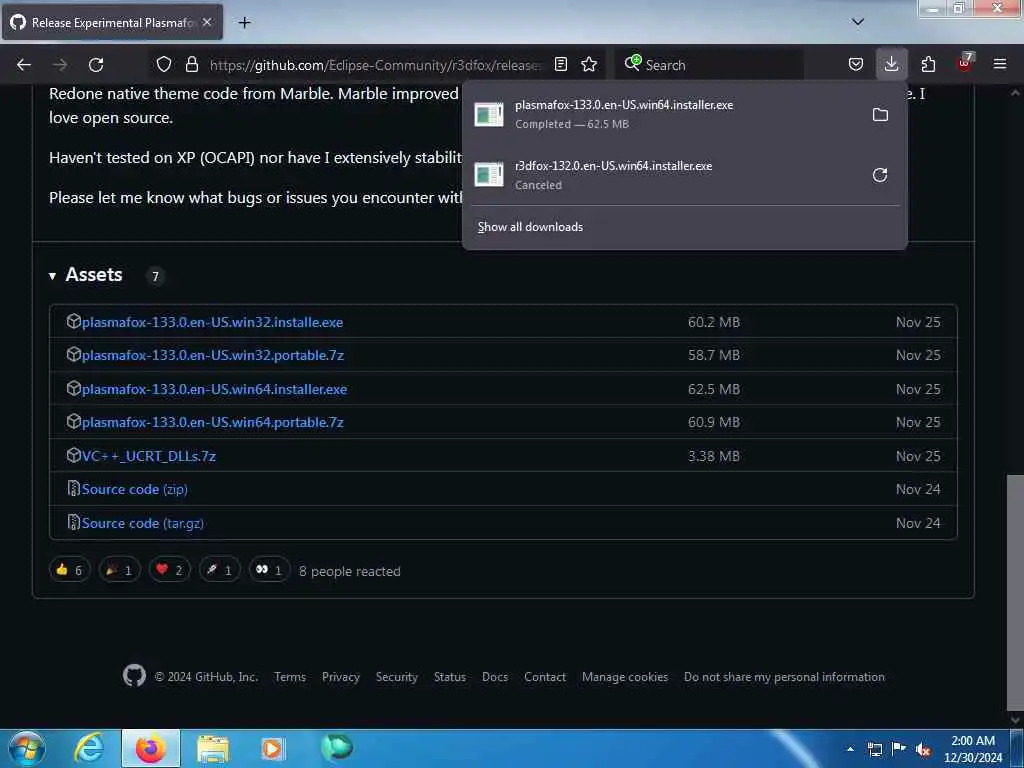Click the muted volume tray icon
1024x768 pixels.
(923, 750)
